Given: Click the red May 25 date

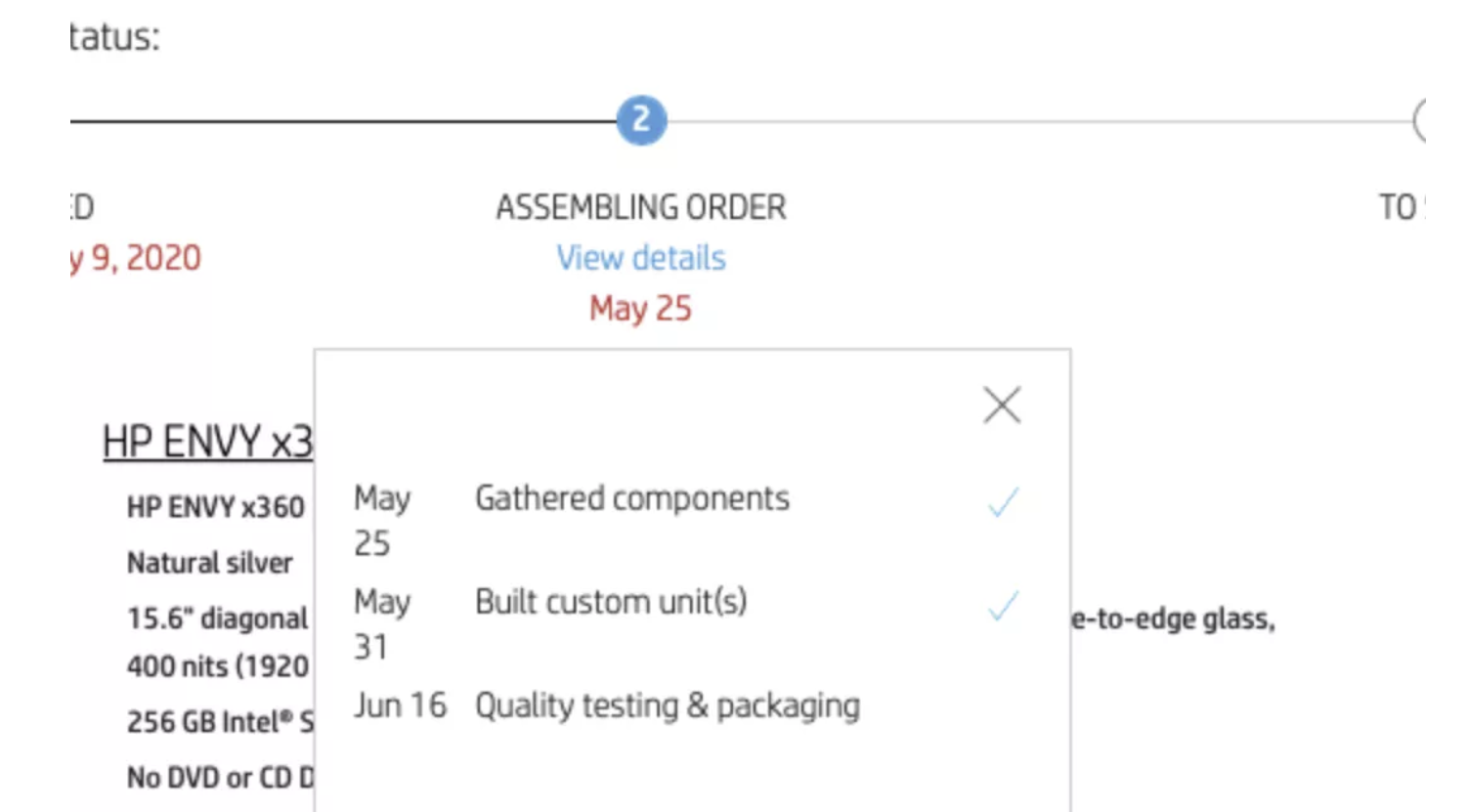Looking at the screenshot, I should pos(641,309).
